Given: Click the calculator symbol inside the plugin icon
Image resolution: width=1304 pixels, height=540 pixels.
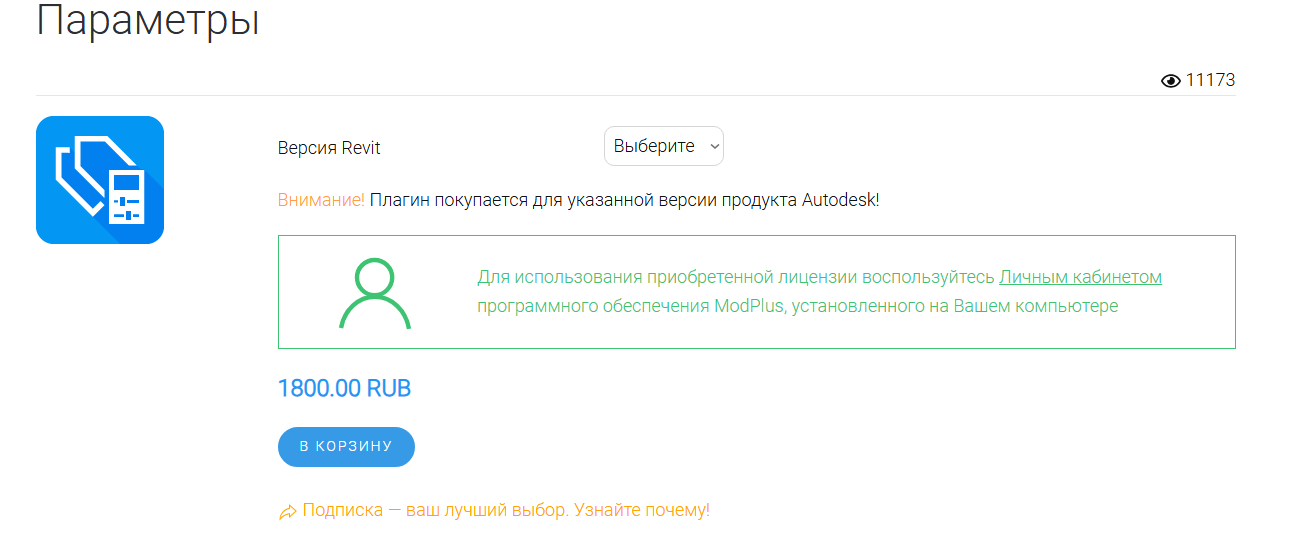Looking at the screenshot, I should 126,196.
